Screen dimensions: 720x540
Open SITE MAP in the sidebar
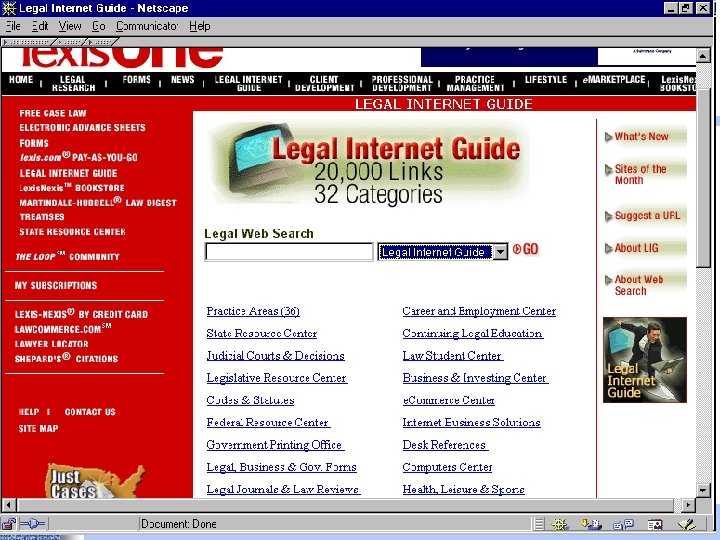[x=38, y=428]
